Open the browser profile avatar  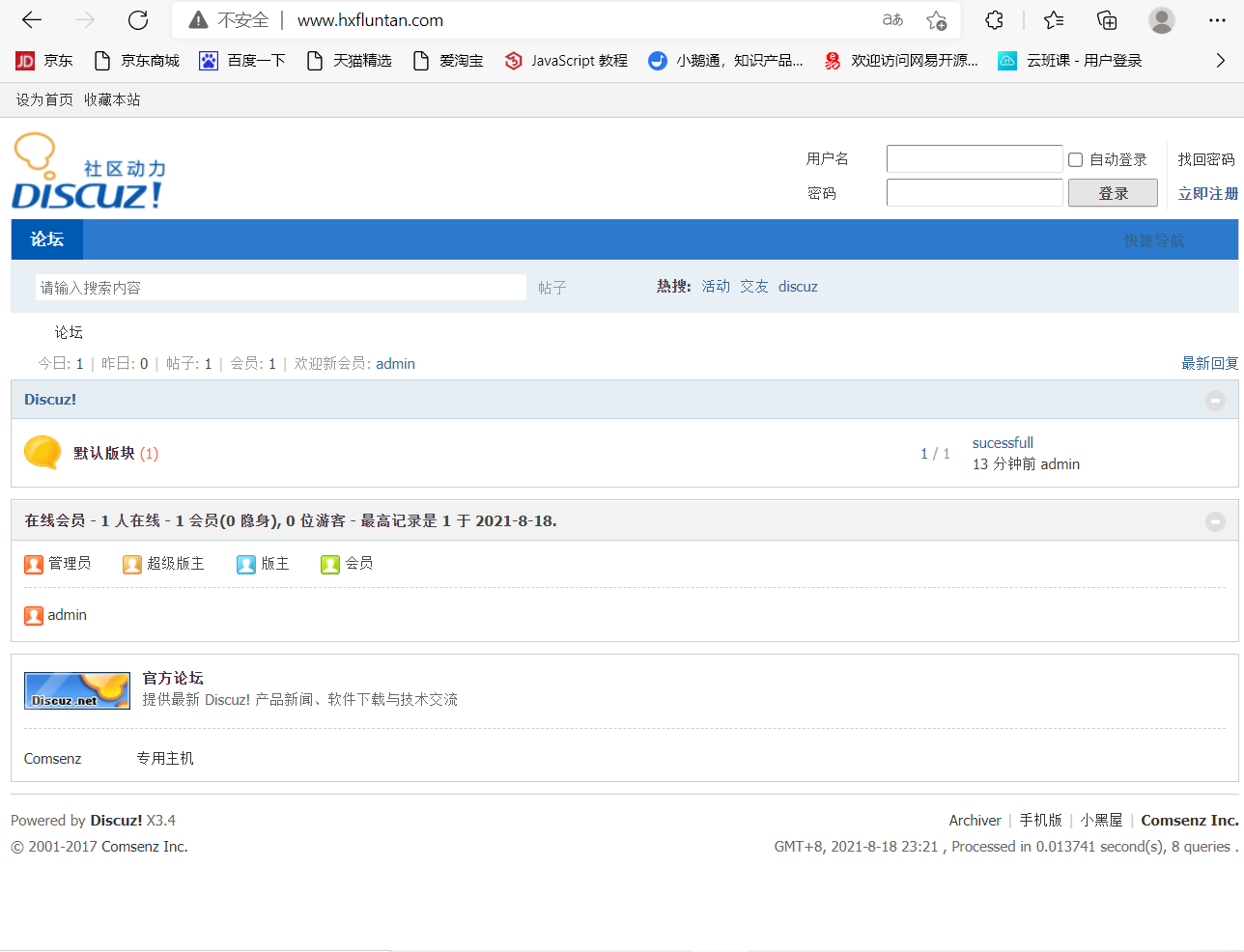1162,20
